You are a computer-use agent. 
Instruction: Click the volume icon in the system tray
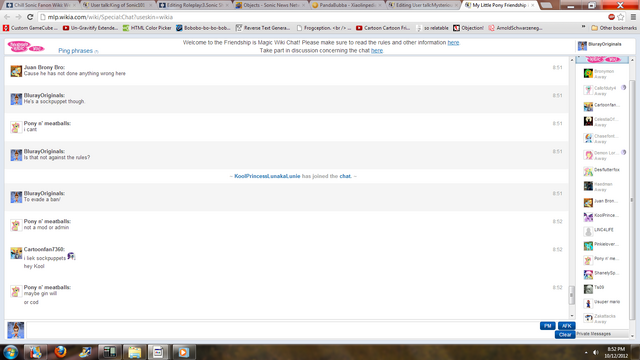click(596, 352)
